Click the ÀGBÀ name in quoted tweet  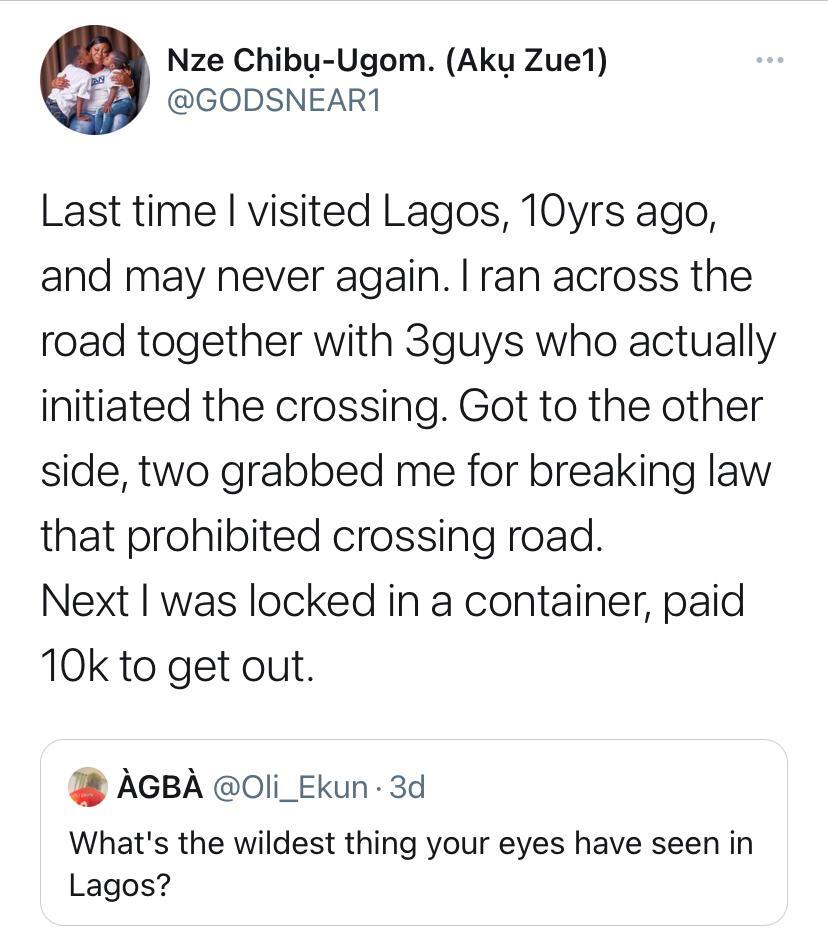pos(156,788)
